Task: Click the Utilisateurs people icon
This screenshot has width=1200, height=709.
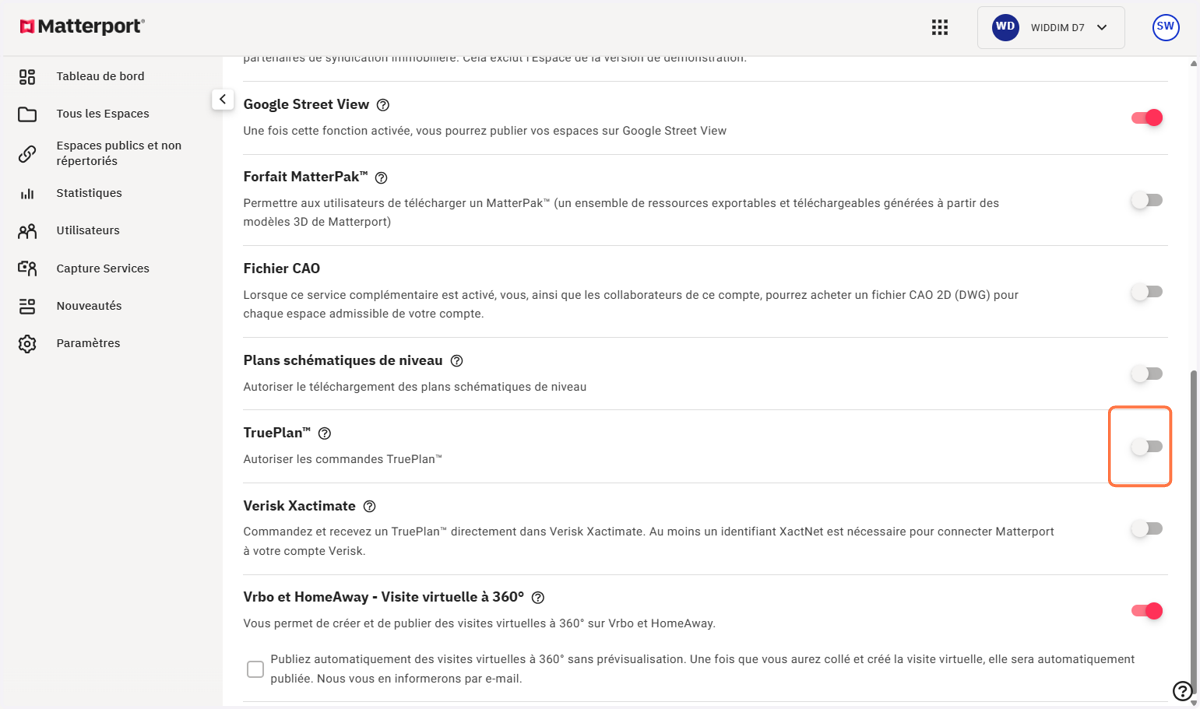Action: click(27, 231)
